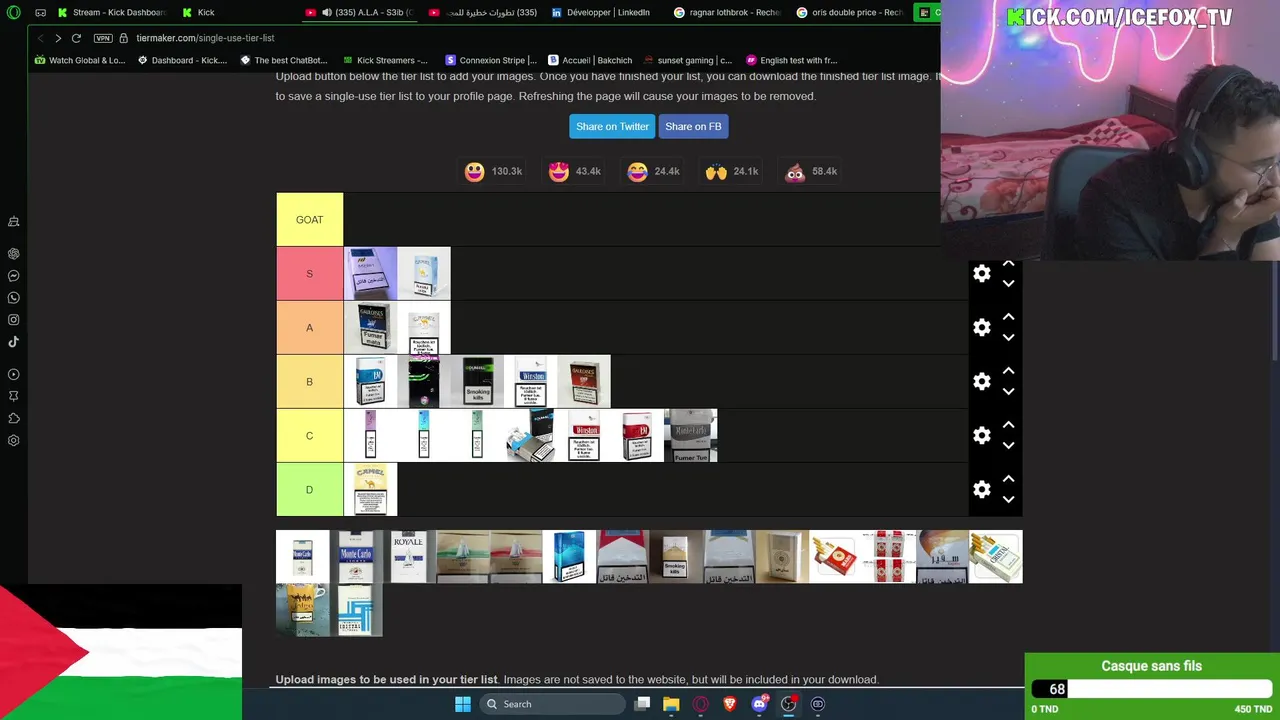Open settings gear for the A tier row
Viewport: 1280px width, 720px height.
tap(982, 328)
